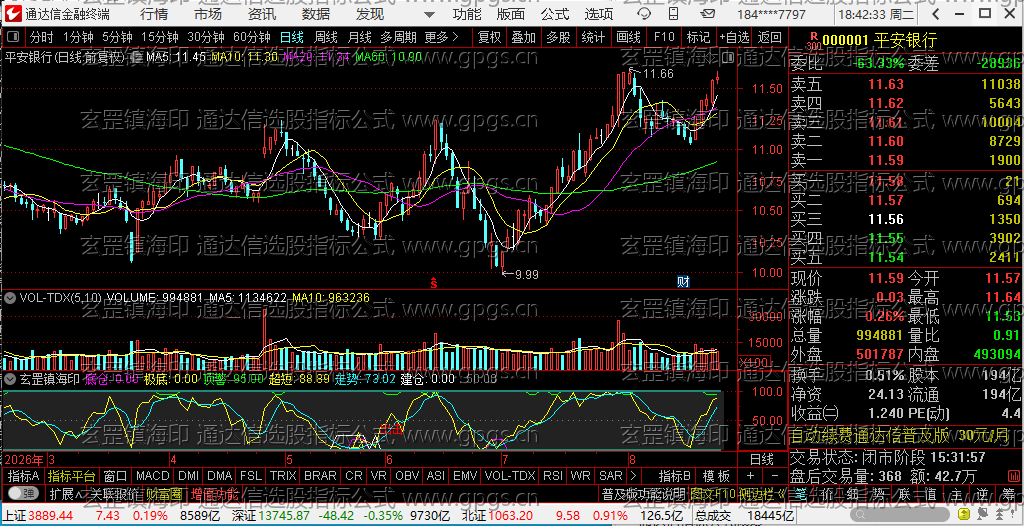Switch to 分时 chart view
Viewport: 1024px width, 526px height.
point(41,38)
